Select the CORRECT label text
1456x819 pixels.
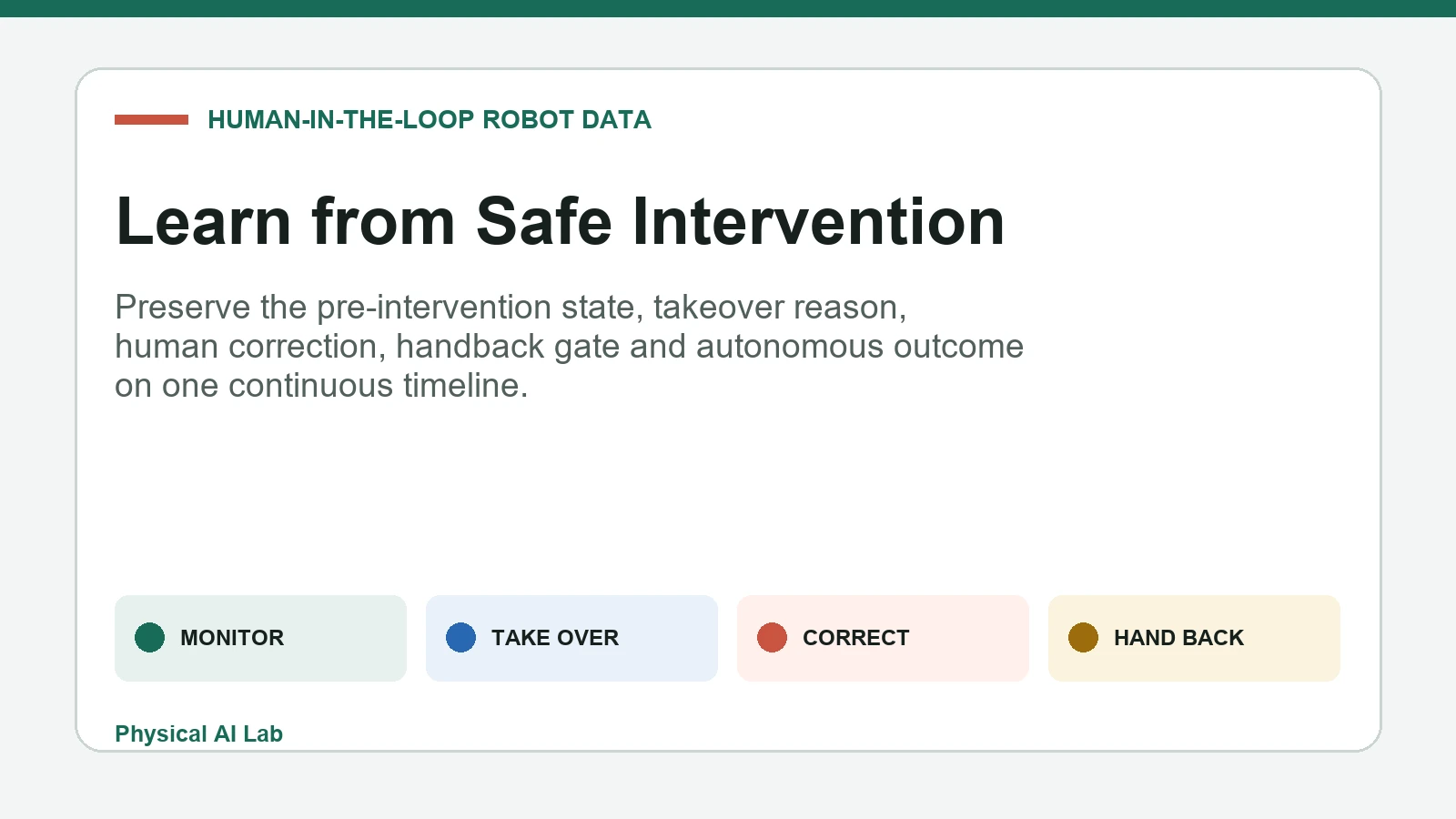[x=855, y=638]
